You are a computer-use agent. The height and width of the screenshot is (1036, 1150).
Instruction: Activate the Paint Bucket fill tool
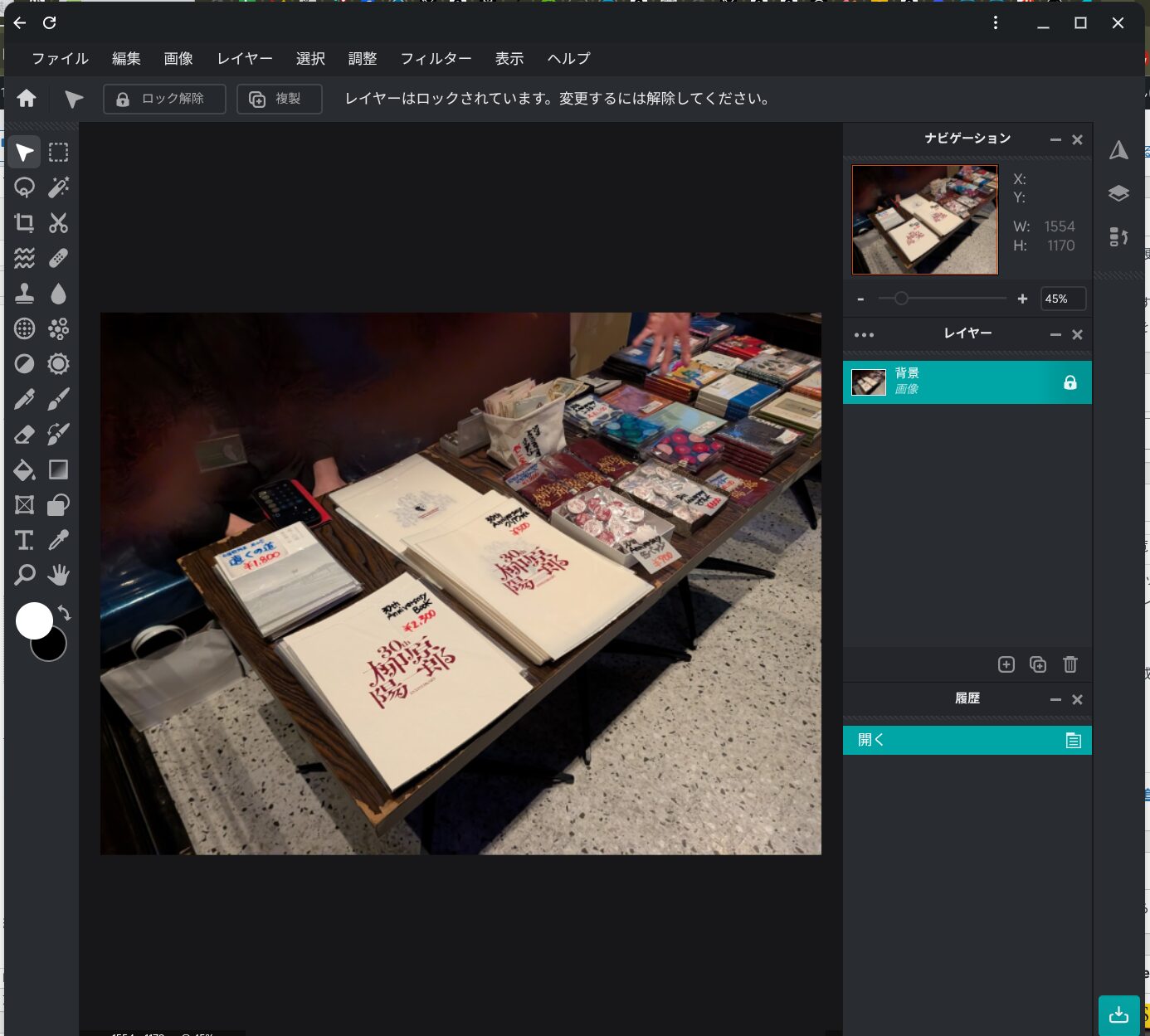coord(24,470)
